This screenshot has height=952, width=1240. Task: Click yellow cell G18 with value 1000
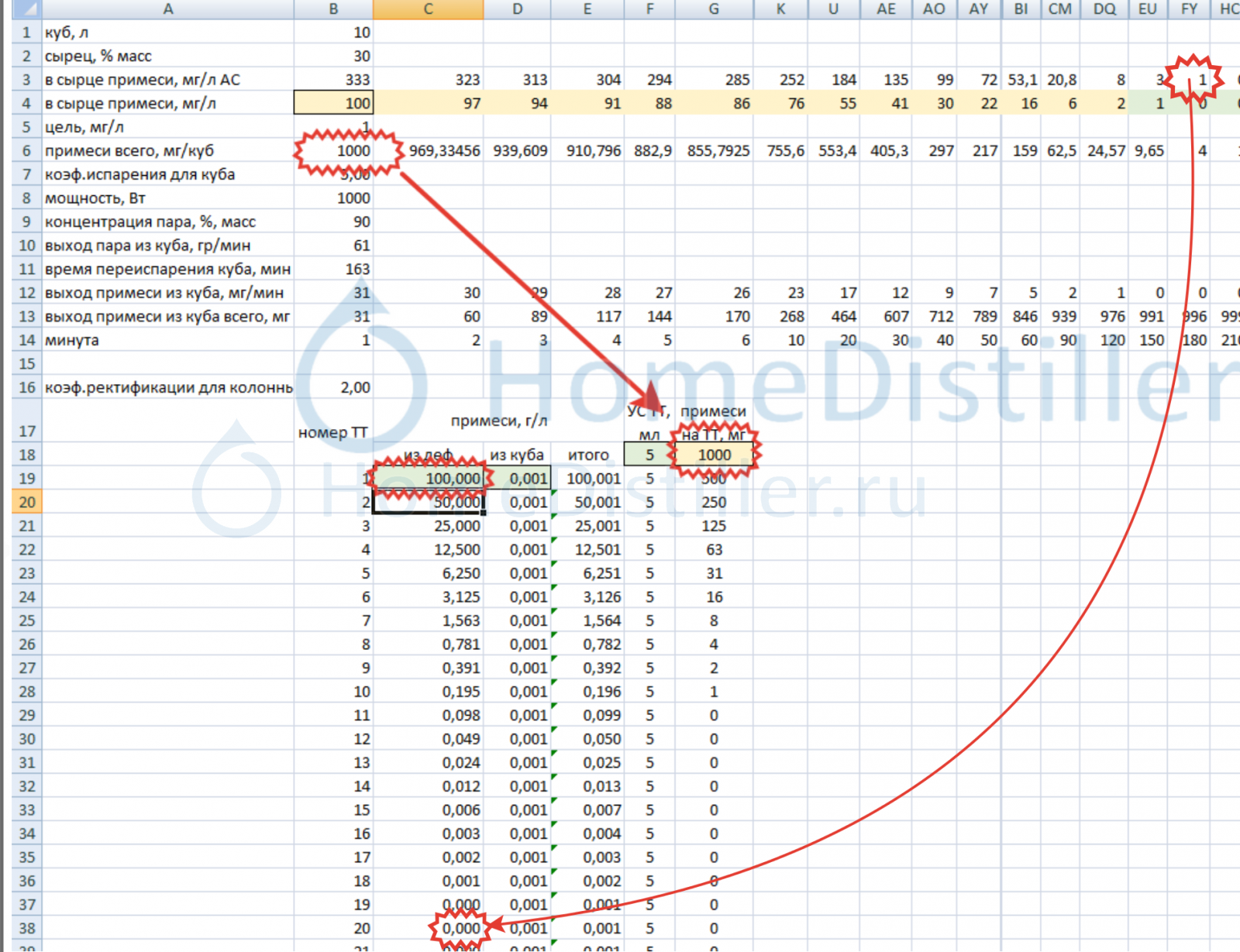click(x=714, y=455)
